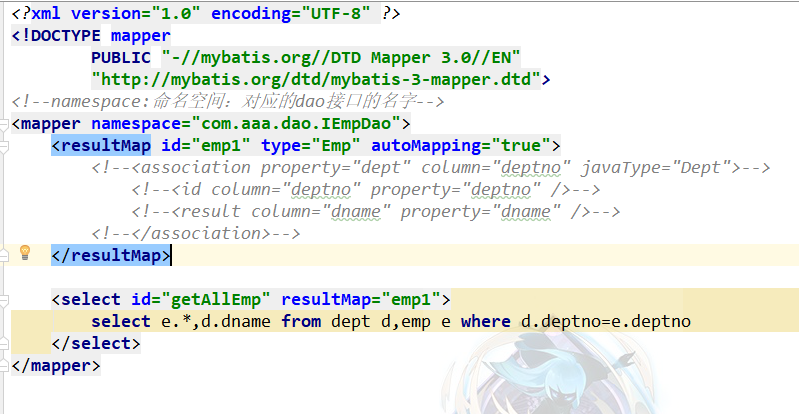The height and width of the screenshot is (414, 799).
Task: Click the commented </association> closing line
Action: (196, 233)
